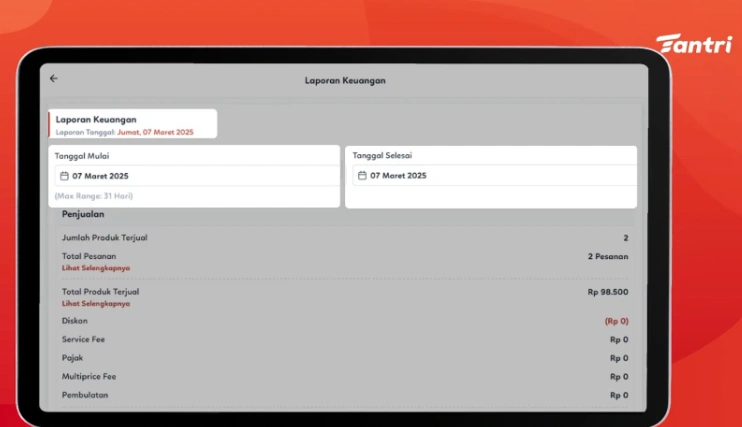This screenshot has height=427, width=742.
Task: Click the 2 Pesanan value
Action: pyautogui.click(x=608, y=257)
